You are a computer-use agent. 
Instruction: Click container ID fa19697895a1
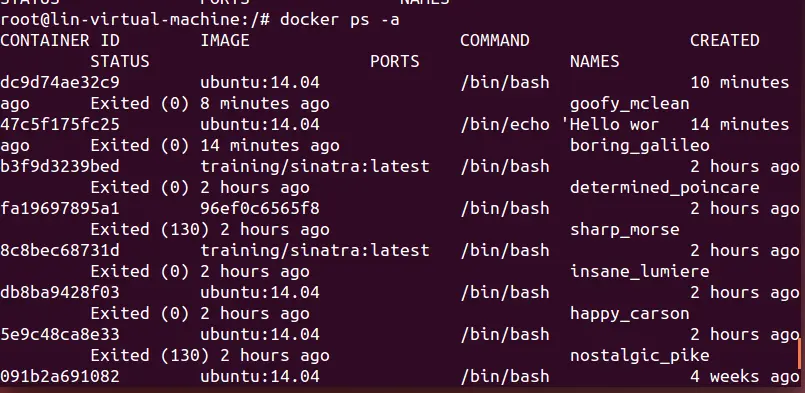[x=60, y=209]
